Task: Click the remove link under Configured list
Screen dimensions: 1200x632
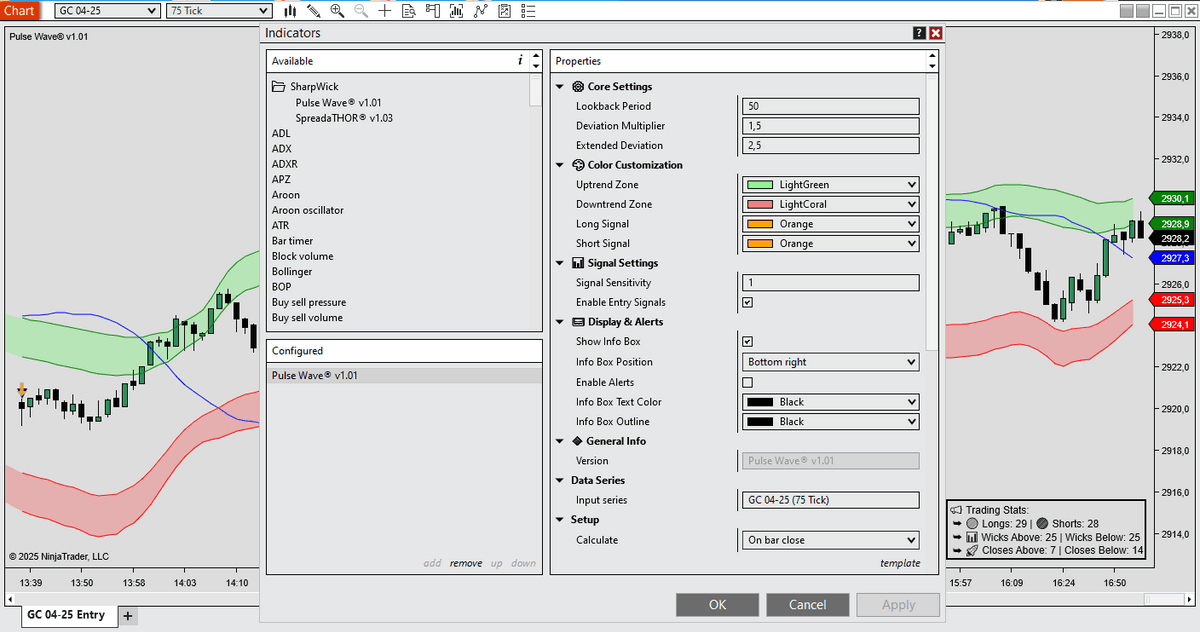Action: point(466,563)
